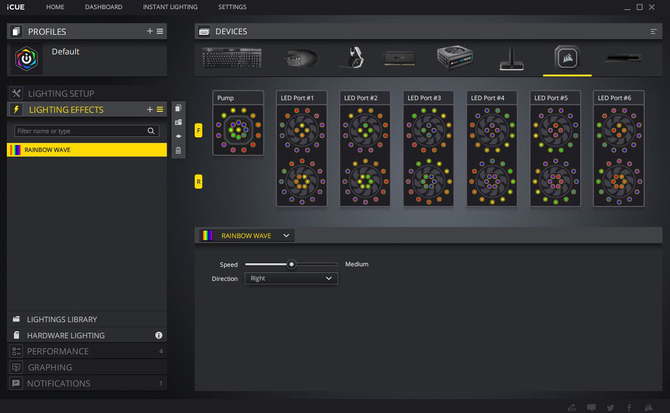670x413 pixels.
Task: Select the headset device icon
Action: coord(353,57)
